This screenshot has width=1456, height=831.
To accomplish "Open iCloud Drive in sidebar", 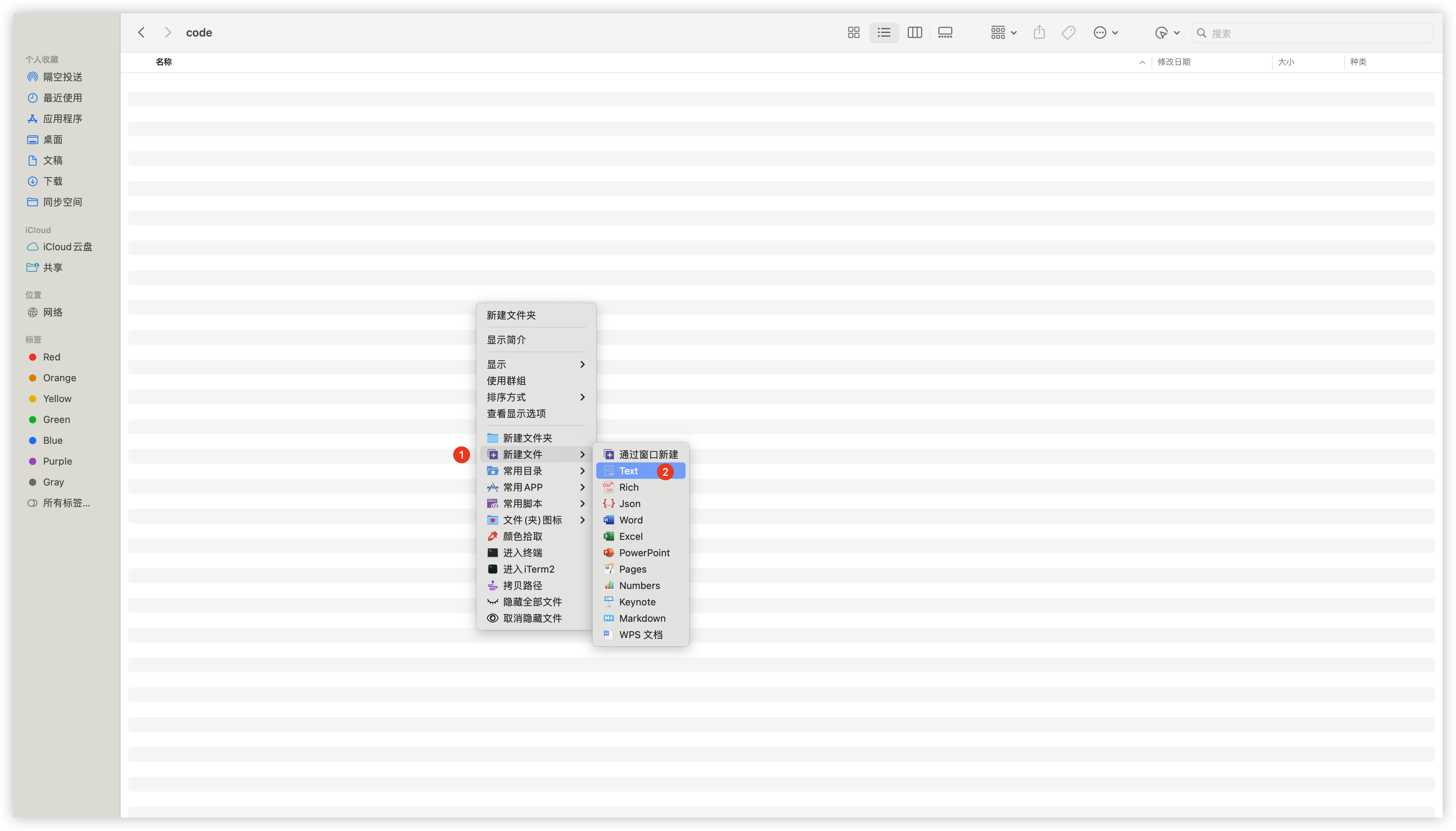I will point(67,246).
